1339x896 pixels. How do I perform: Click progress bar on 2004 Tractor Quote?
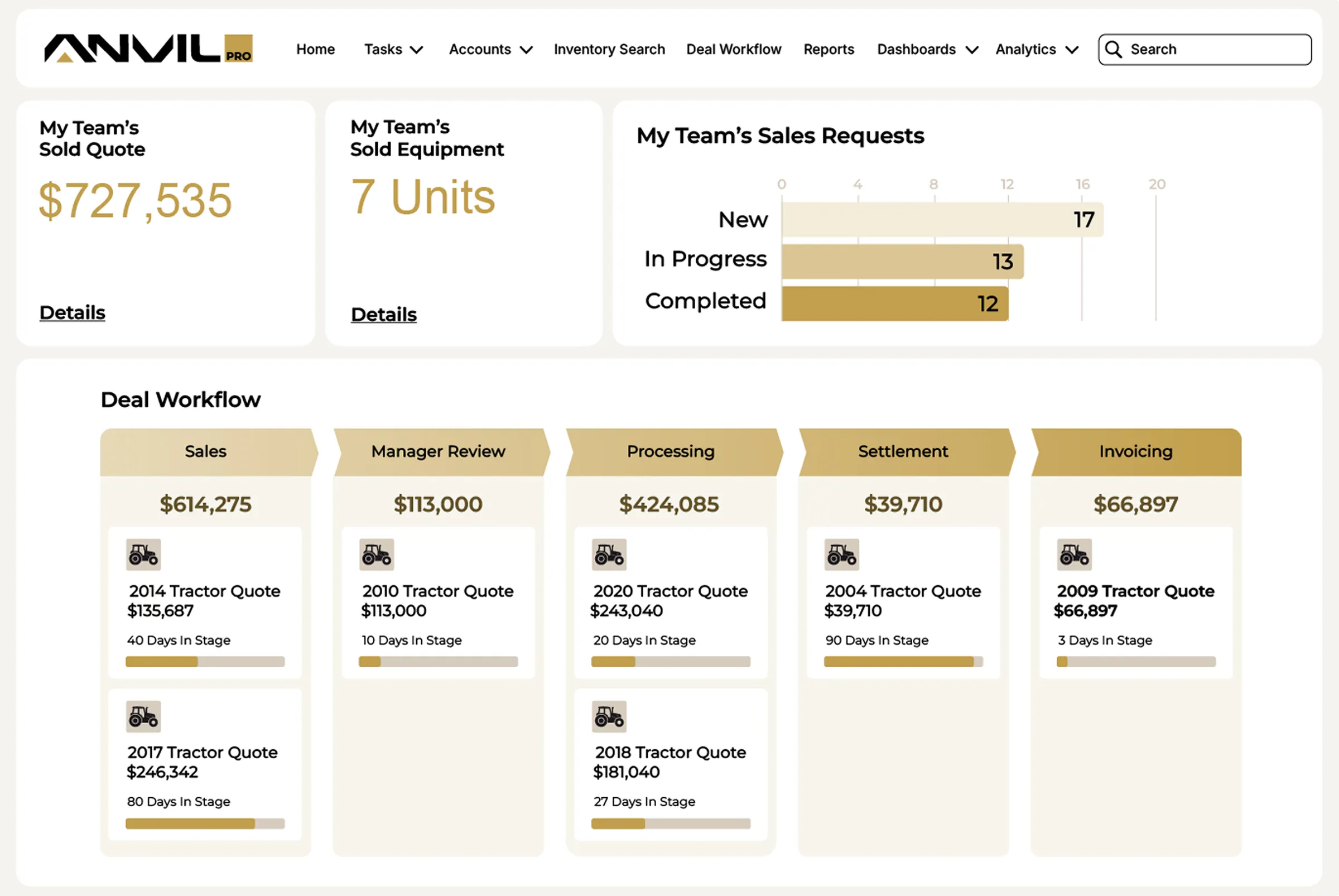pyautogui.click(x=903, y=662)
